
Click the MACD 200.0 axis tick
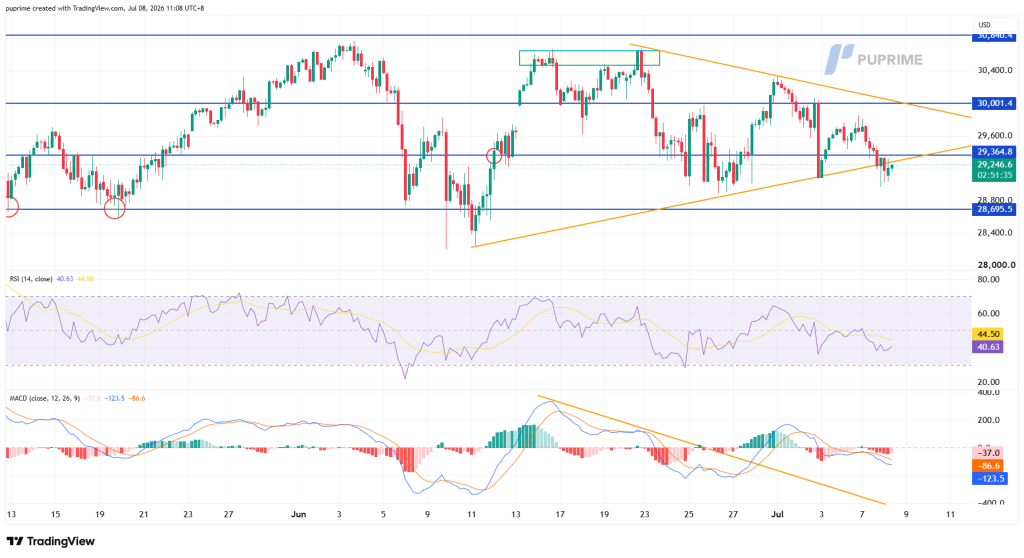[x=988, y=420]
